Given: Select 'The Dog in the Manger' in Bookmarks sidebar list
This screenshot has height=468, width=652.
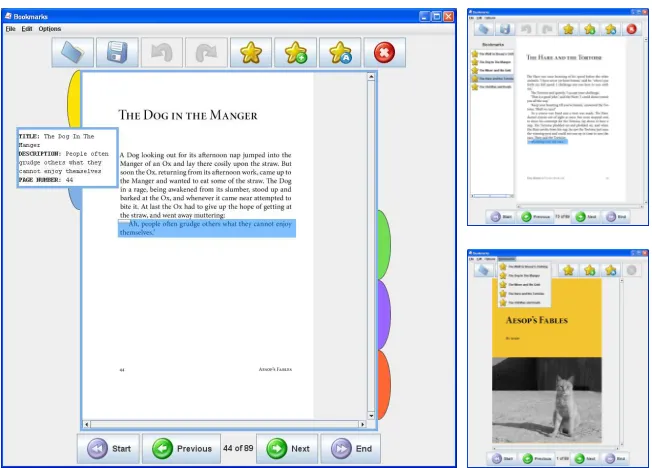Looking at the screenshot, I should (x=492, y=62).
